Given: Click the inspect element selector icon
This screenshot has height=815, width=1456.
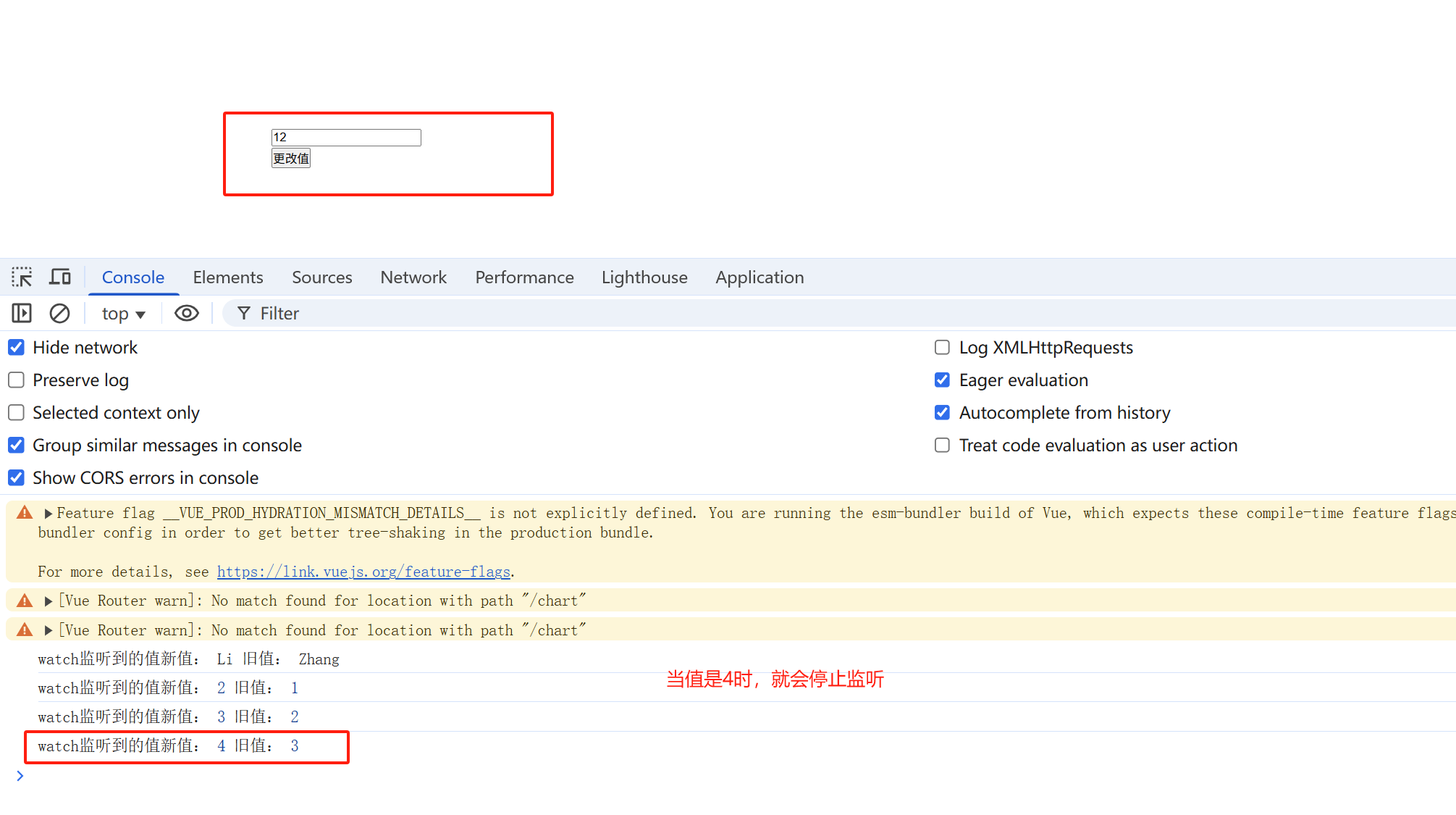Looking at the screenshot, I should point(22,277).
